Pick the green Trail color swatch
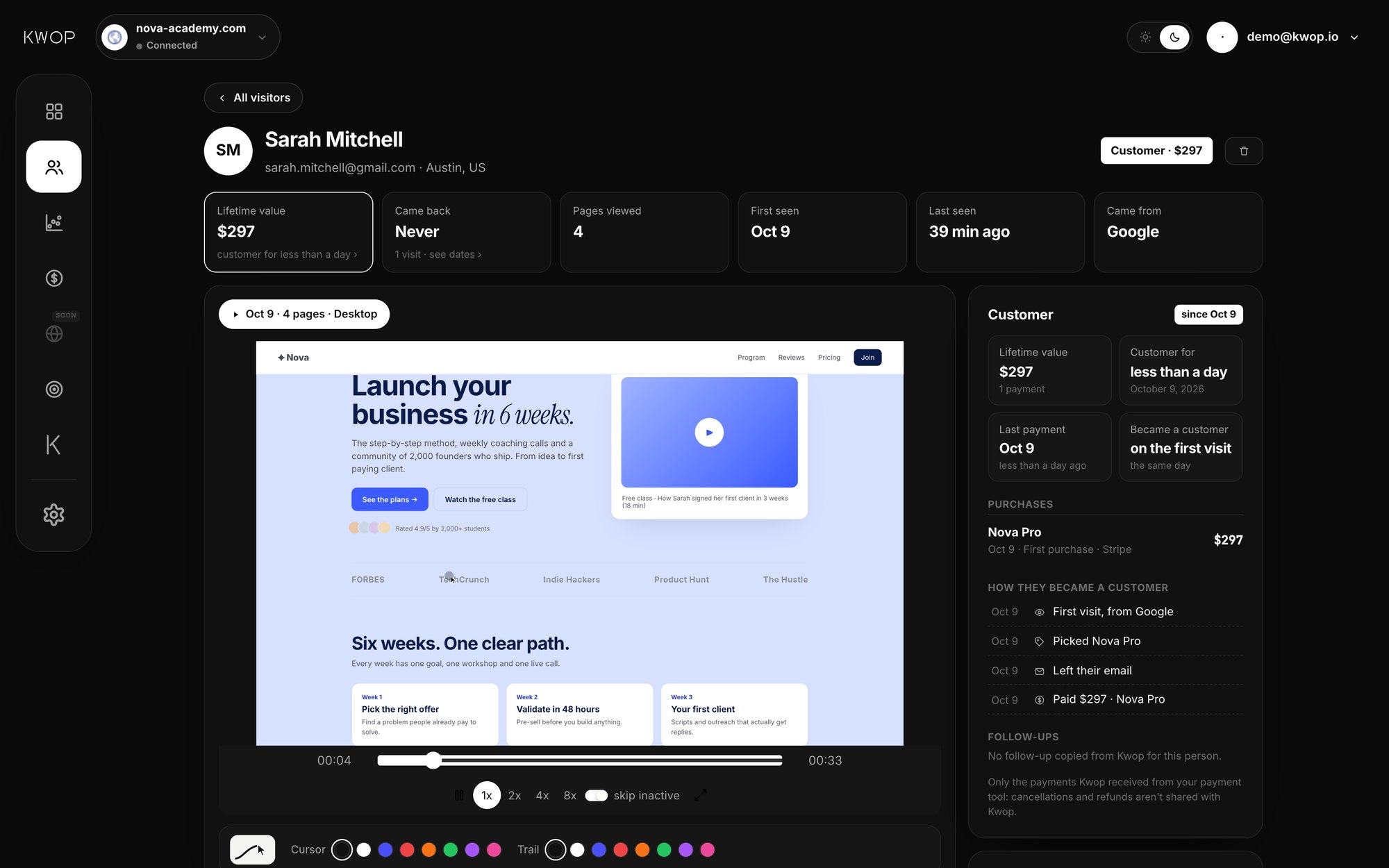Image resolution: width=1389 pixels, height=868 pixels. (664, 849)
